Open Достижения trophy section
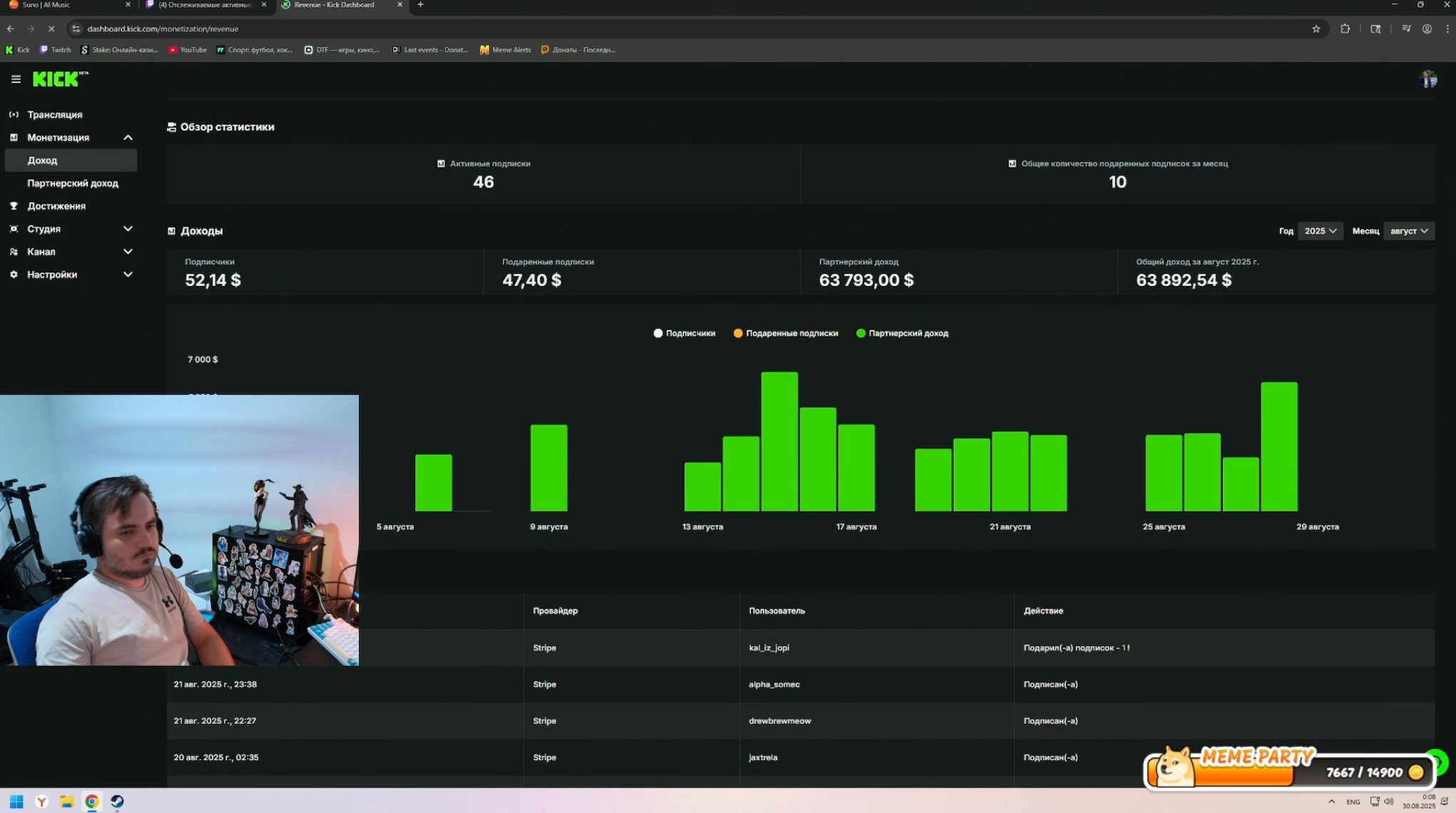1456x813 pixels. click(56, 206)
